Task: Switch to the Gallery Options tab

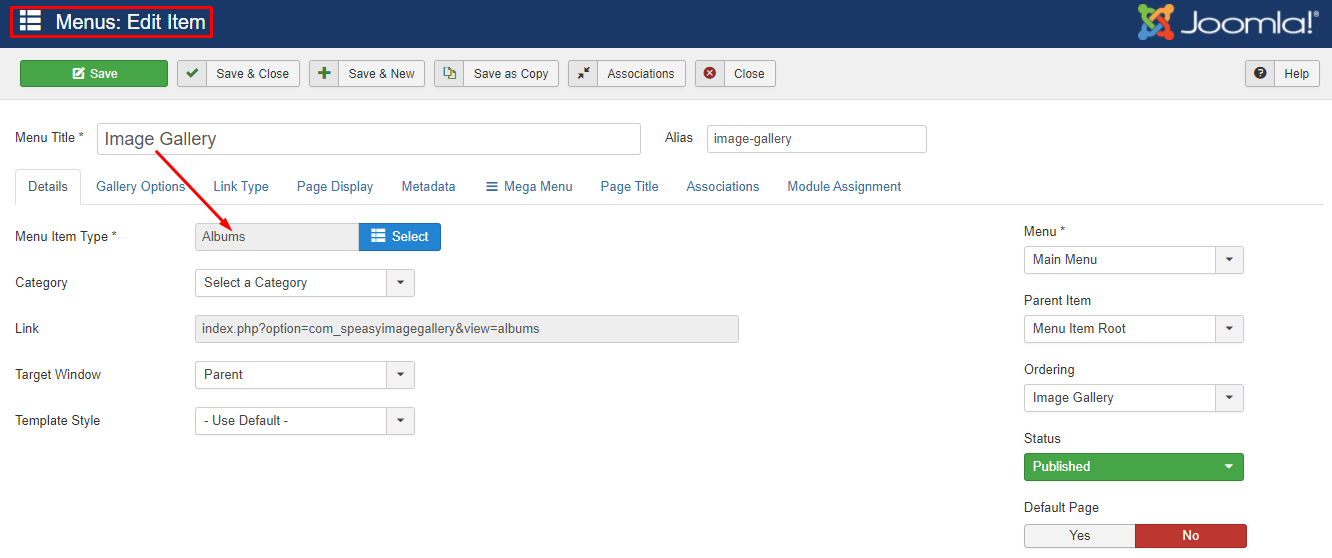Action: coord(141,187)
